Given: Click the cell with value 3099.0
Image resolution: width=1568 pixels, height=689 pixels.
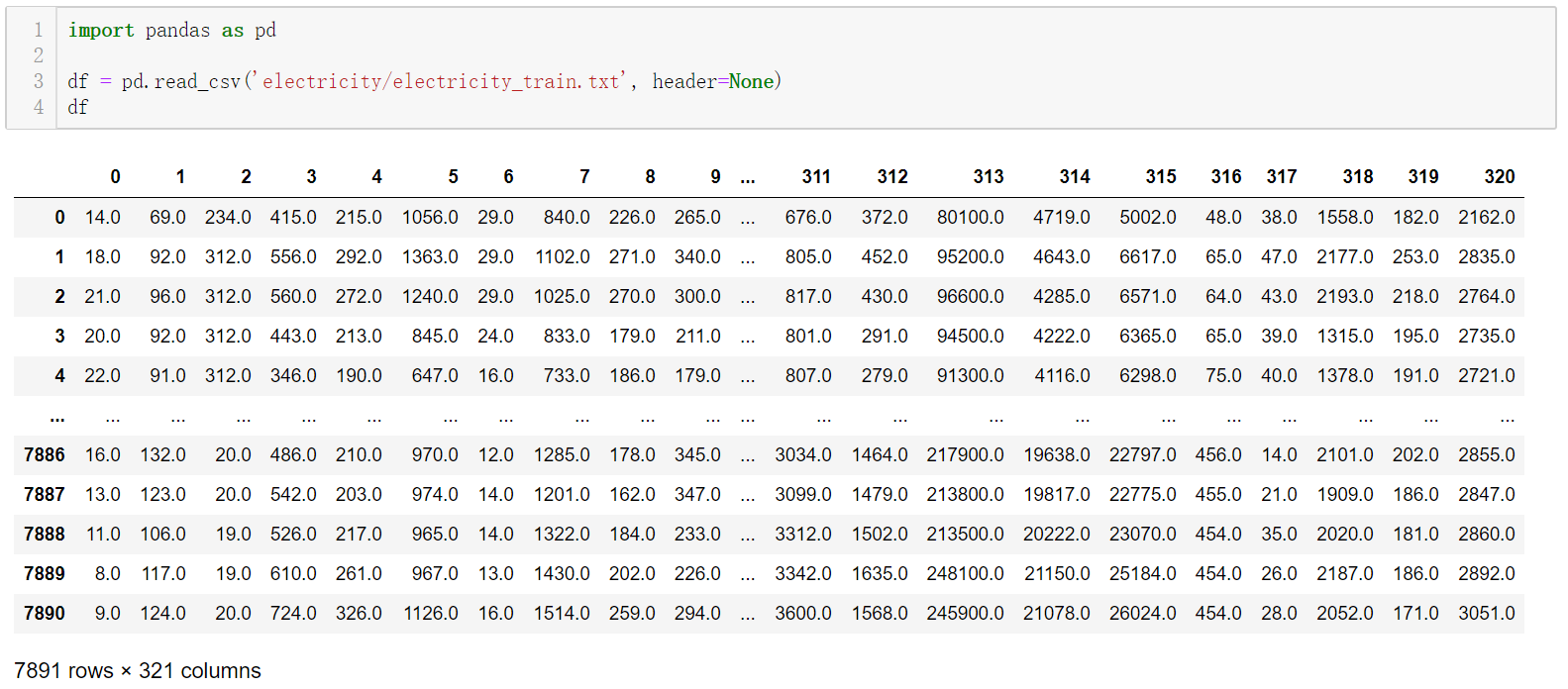Looking at the screenshot, I should [x=803, y=494].
